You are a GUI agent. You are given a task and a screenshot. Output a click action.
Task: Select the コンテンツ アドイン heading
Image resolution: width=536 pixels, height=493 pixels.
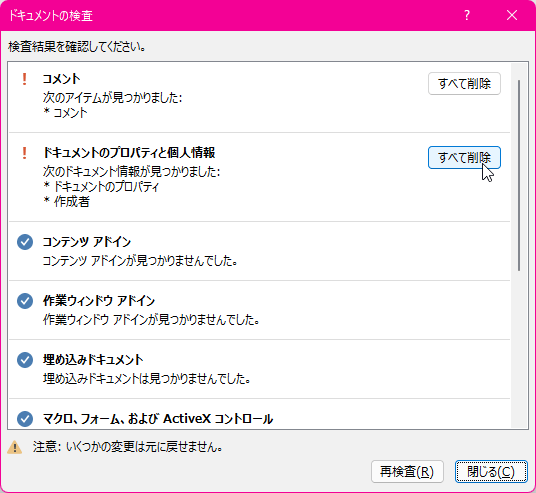(87, 242)
